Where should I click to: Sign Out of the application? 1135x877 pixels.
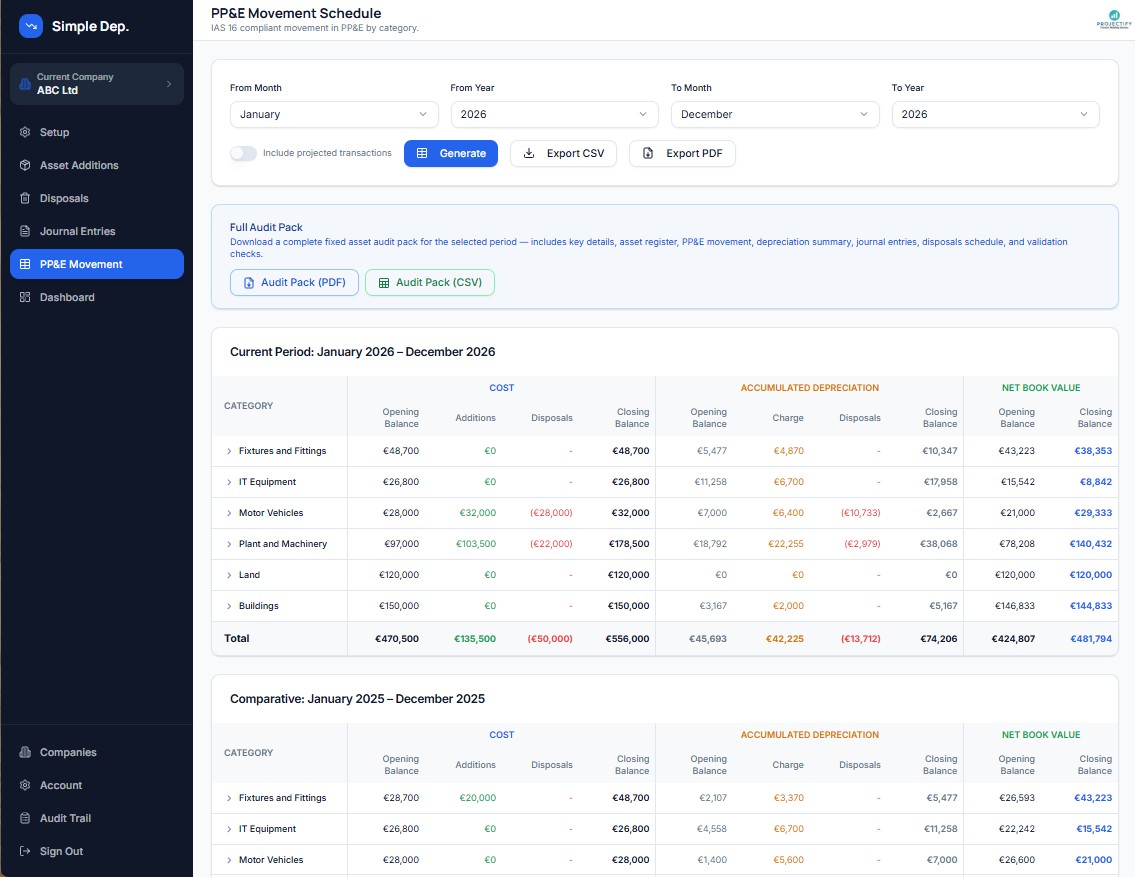[97, 852]
